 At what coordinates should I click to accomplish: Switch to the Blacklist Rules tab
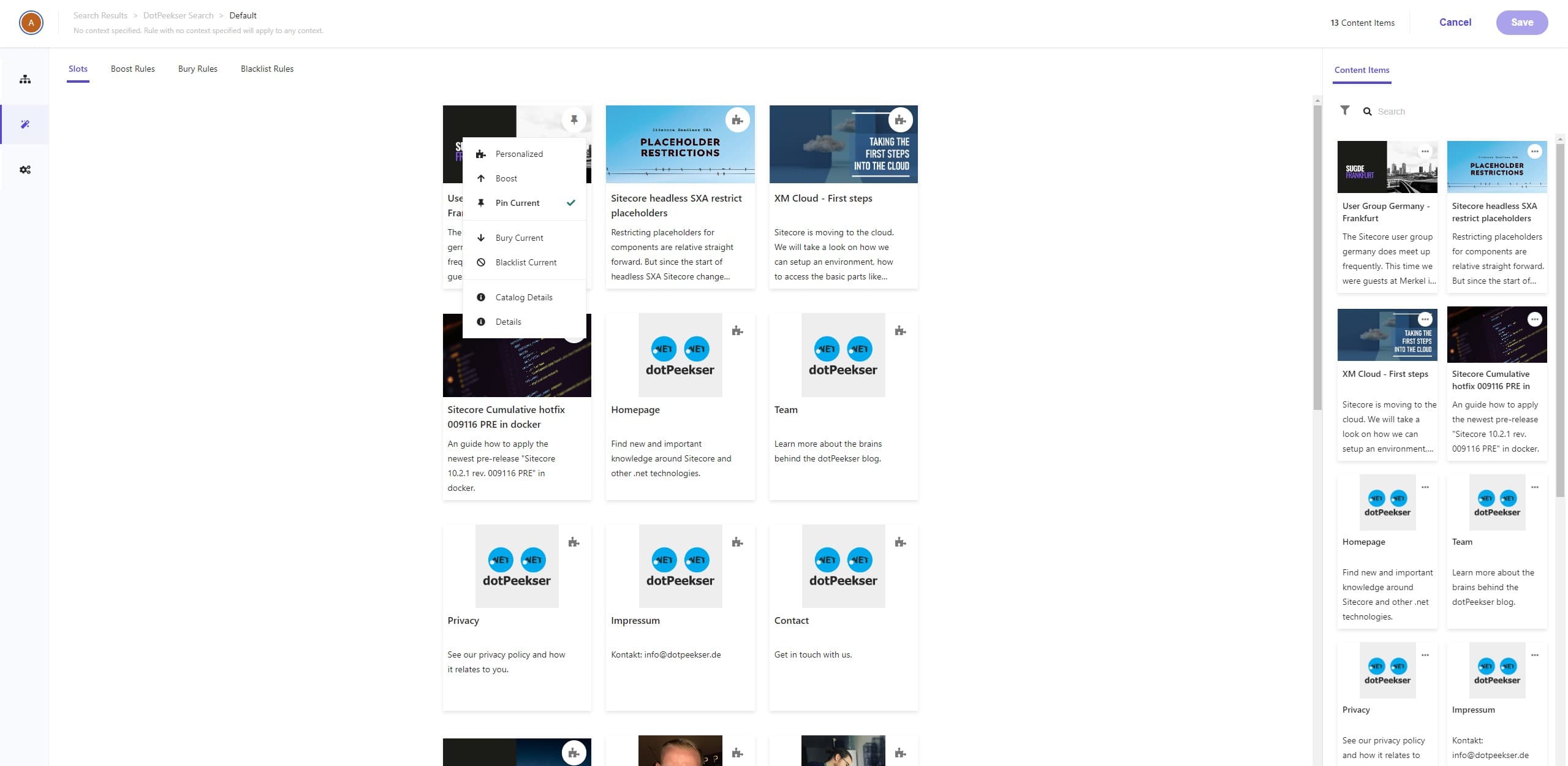point(267,69)
